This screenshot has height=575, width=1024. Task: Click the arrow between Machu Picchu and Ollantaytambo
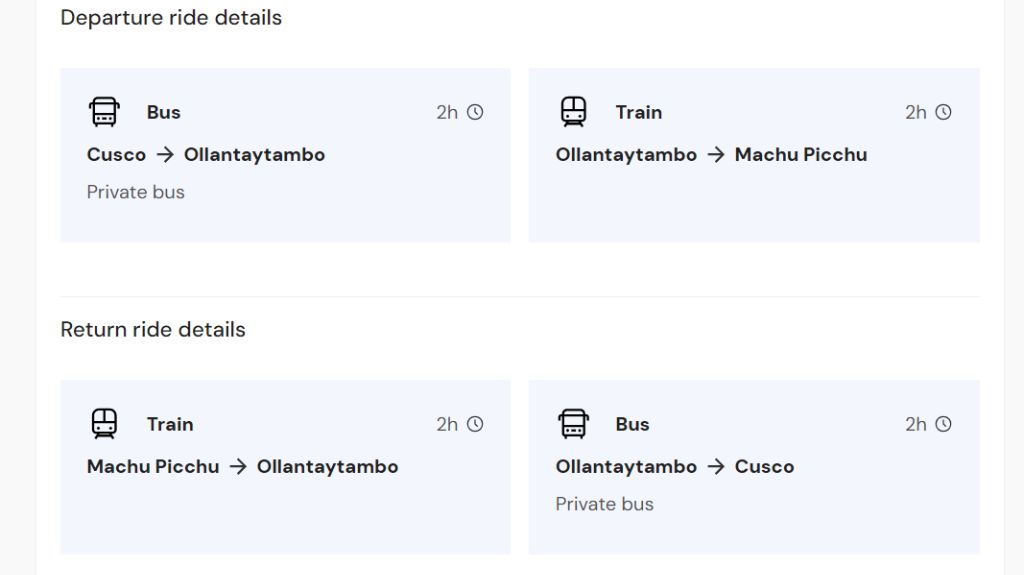(238, 467)
